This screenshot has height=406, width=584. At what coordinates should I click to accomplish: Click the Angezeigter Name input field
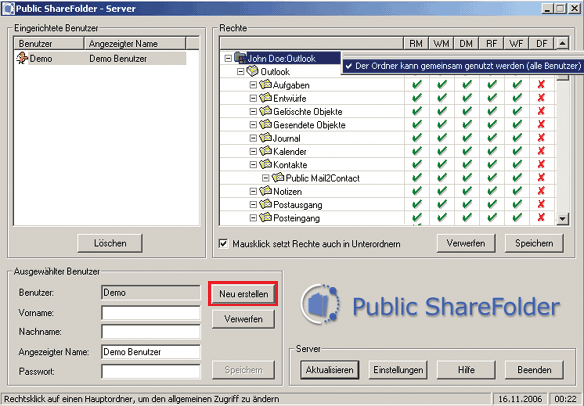(150, 352)
